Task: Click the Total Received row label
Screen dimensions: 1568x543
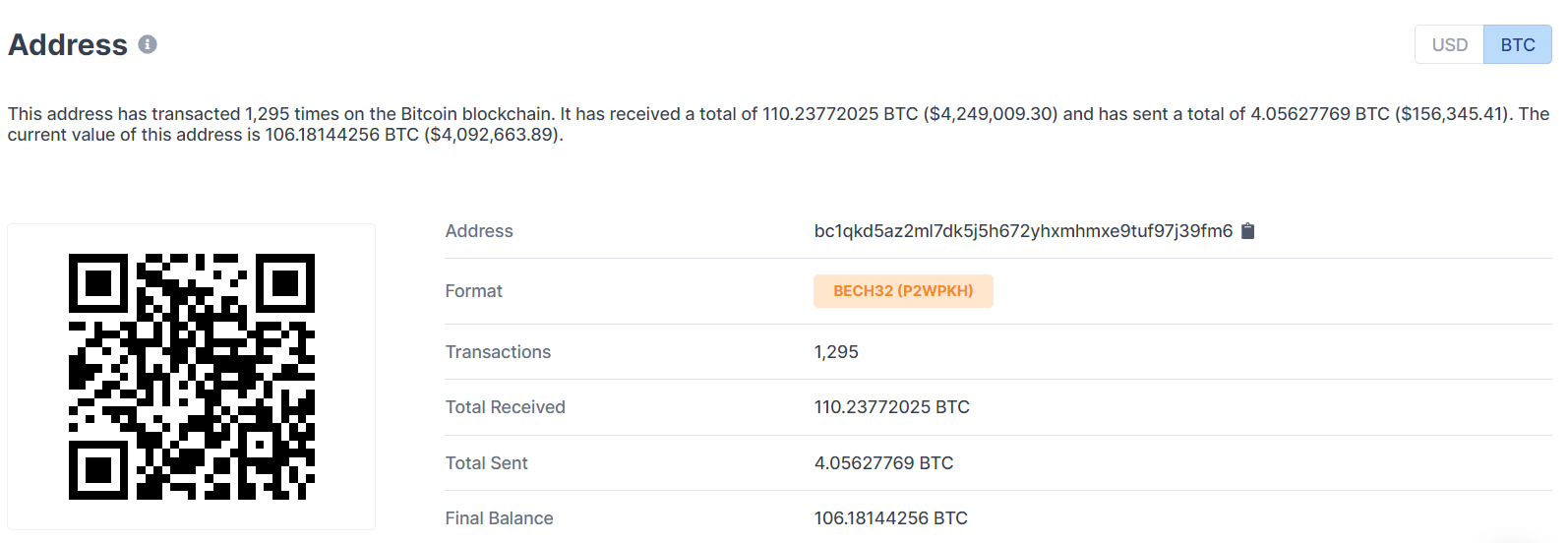Action: [x=505, y=407]
